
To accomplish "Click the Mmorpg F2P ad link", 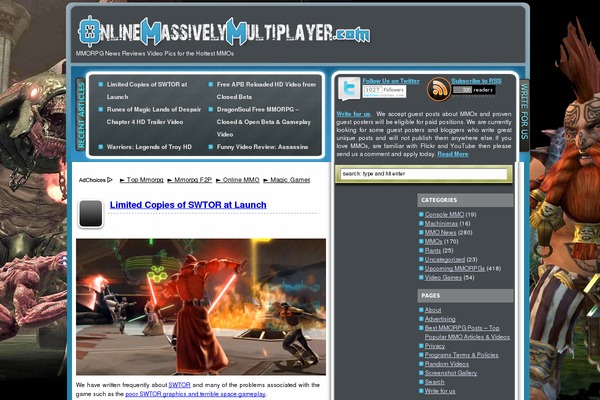I will 189,180.
